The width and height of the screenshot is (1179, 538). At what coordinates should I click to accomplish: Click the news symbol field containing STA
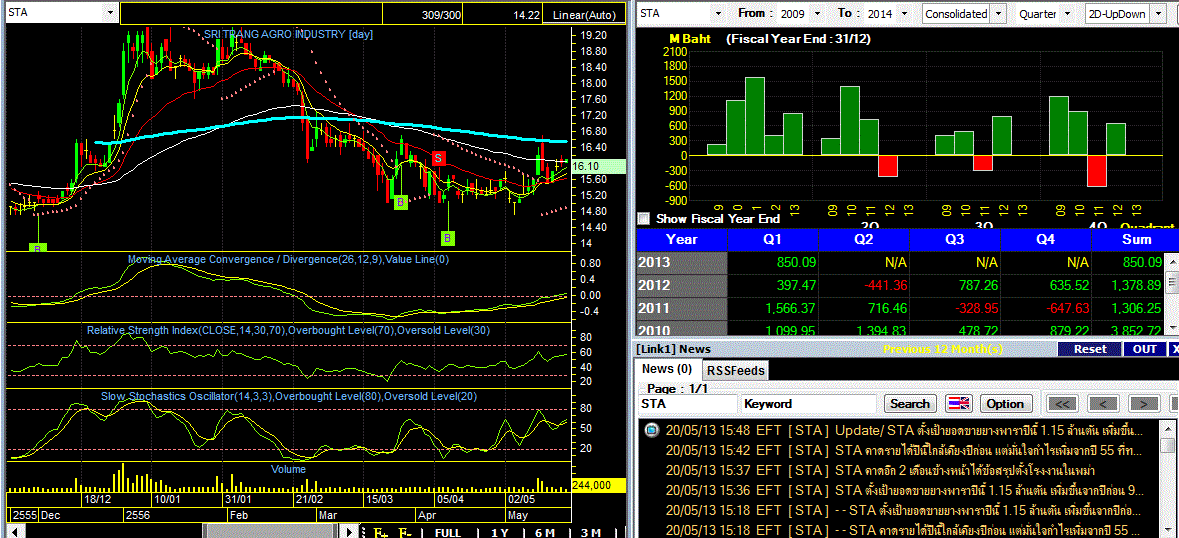pos(688,404)
